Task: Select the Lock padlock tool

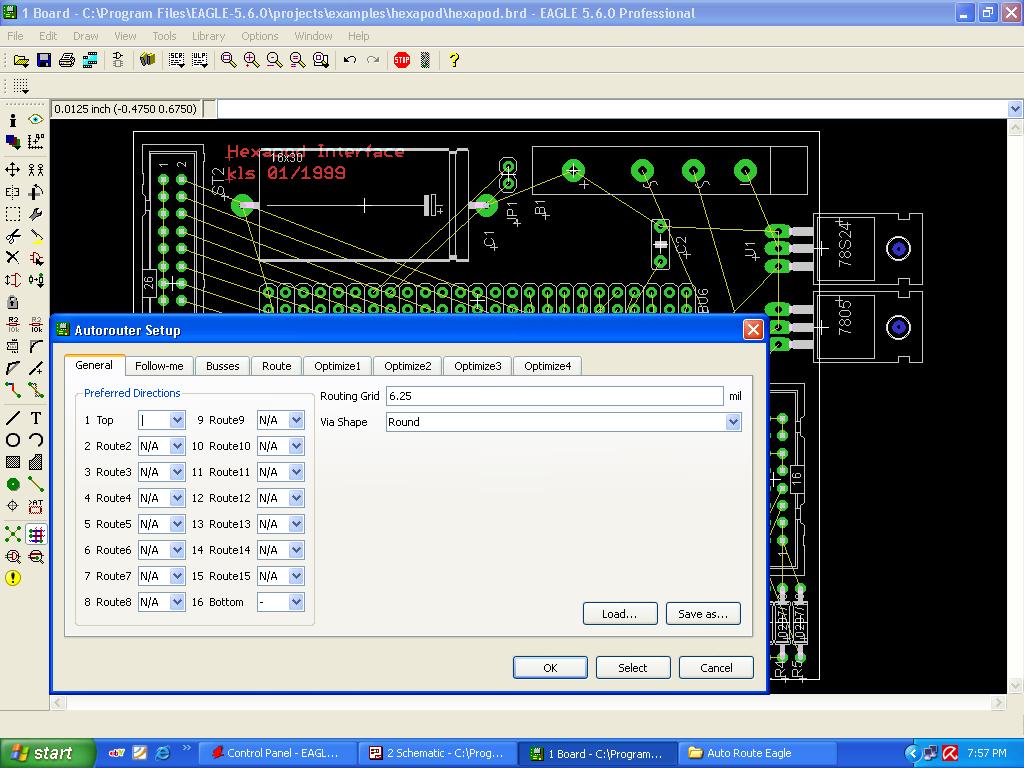Action: tap(12, 302)
